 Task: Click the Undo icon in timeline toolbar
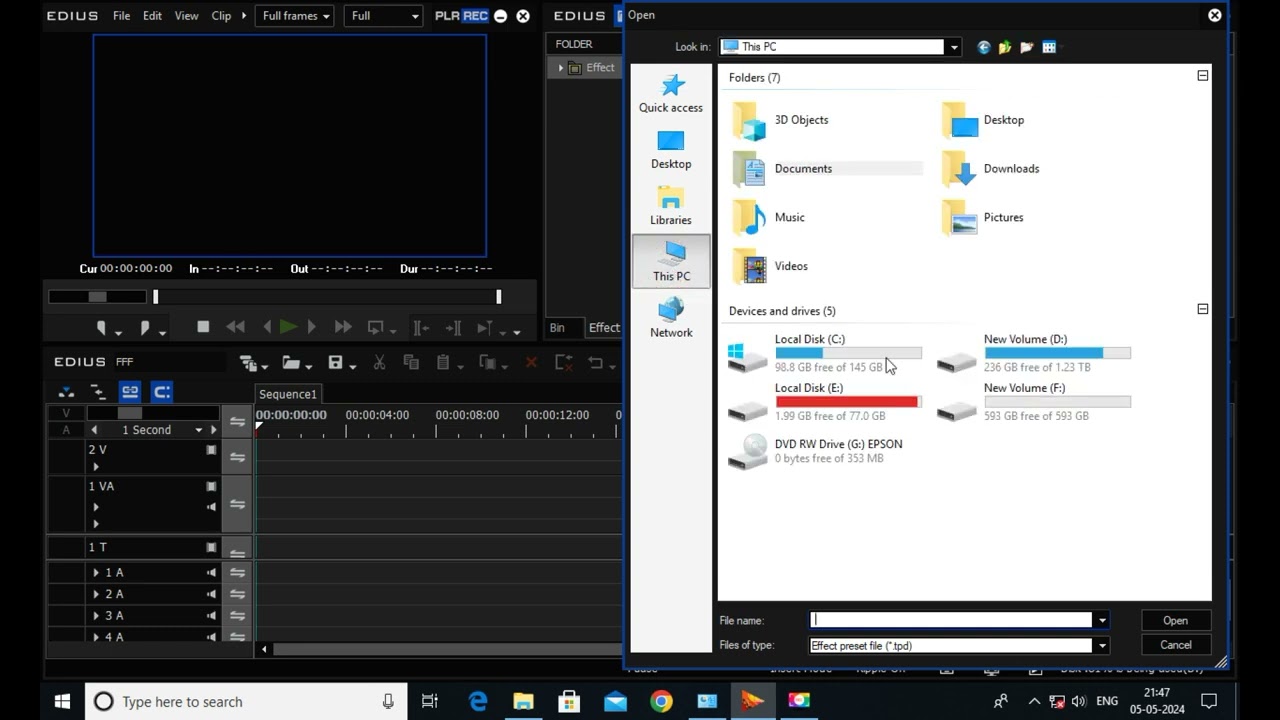click(x=596, y=363)
